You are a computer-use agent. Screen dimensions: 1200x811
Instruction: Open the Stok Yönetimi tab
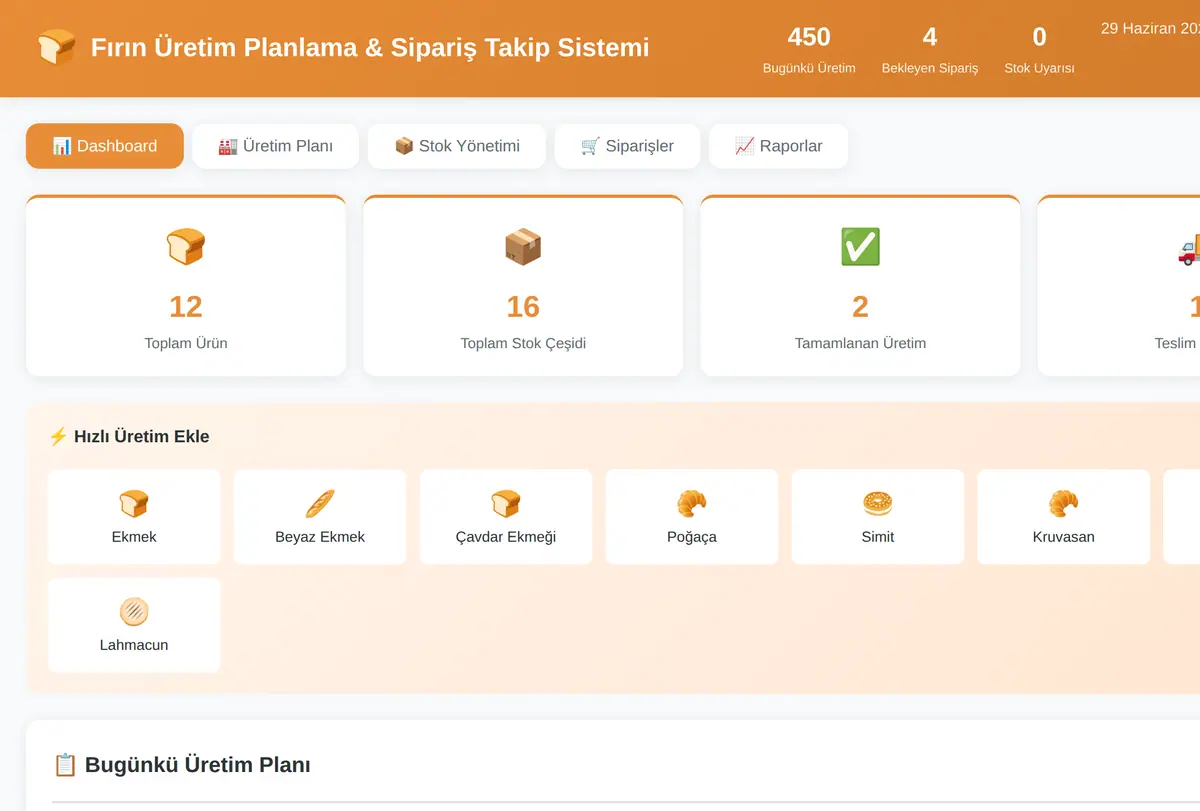[x=457, y=146]
